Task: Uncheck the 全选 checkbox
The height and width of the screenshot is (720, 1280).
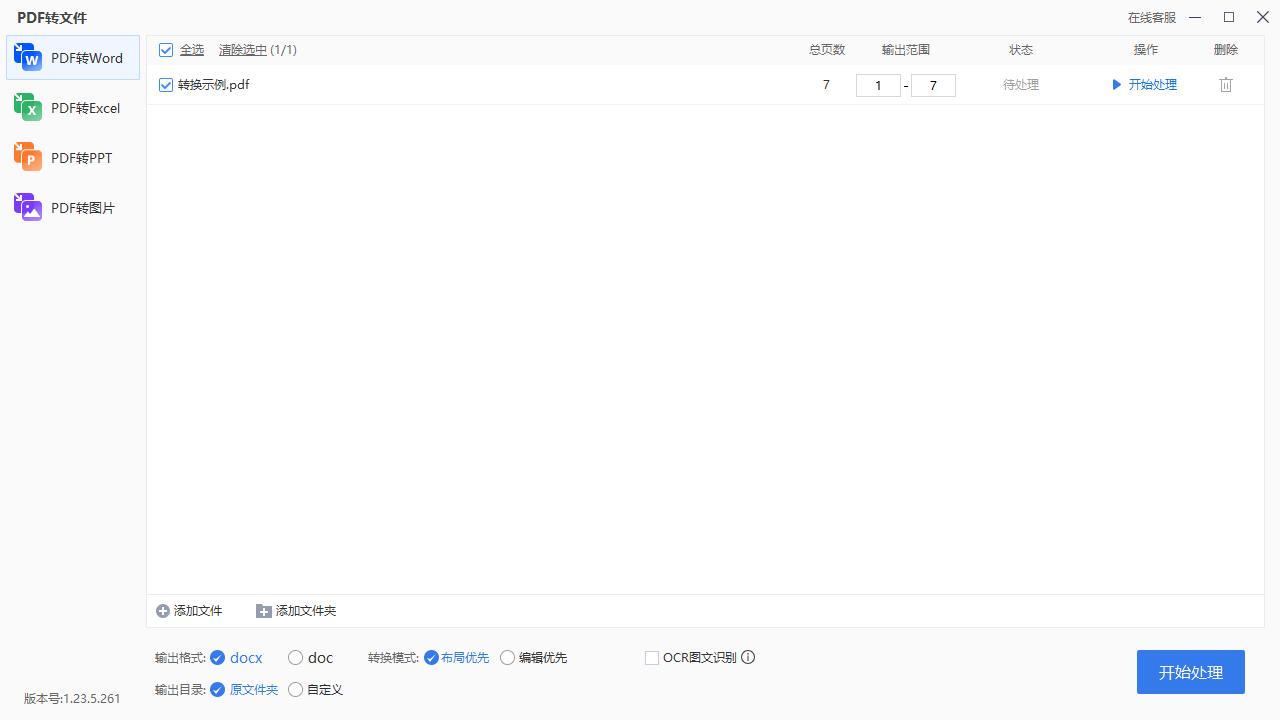Action: click(x=166, y=49)
